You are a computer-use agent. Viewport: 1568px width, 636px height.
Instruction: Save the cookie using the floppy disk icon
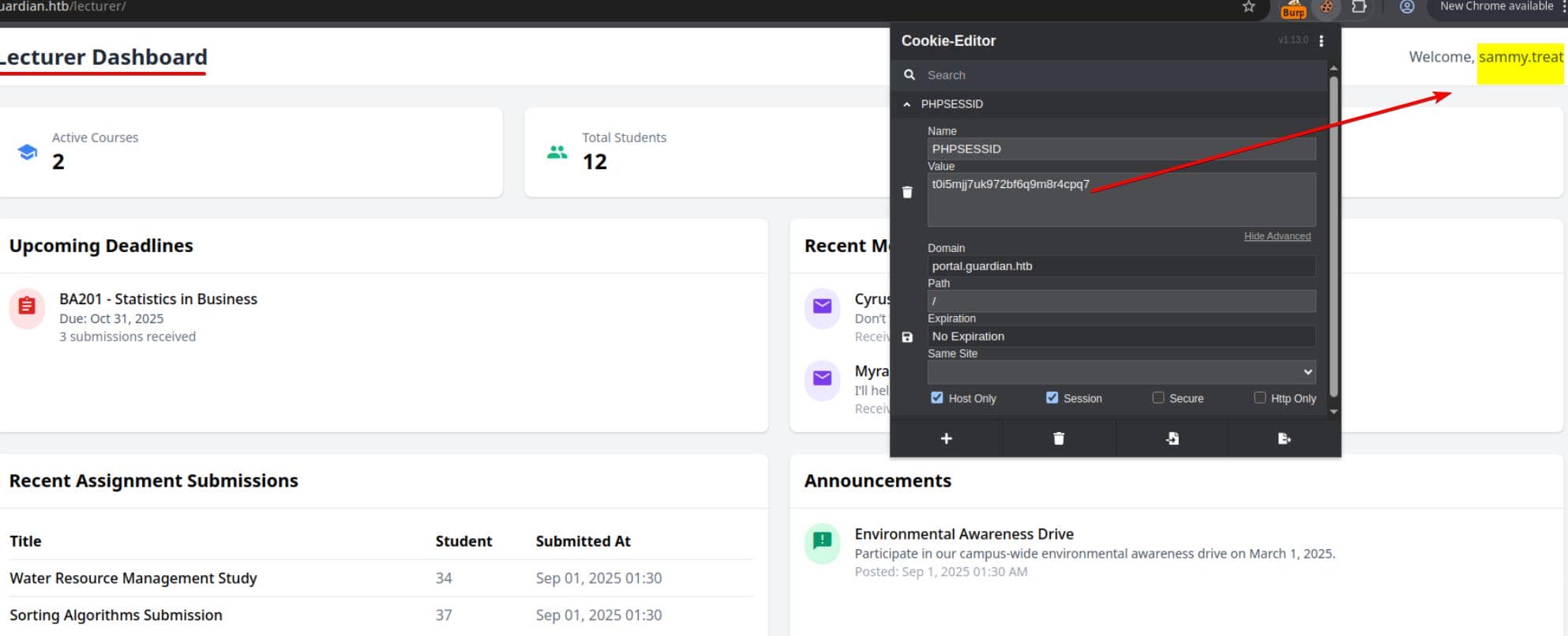coord(907,337)
